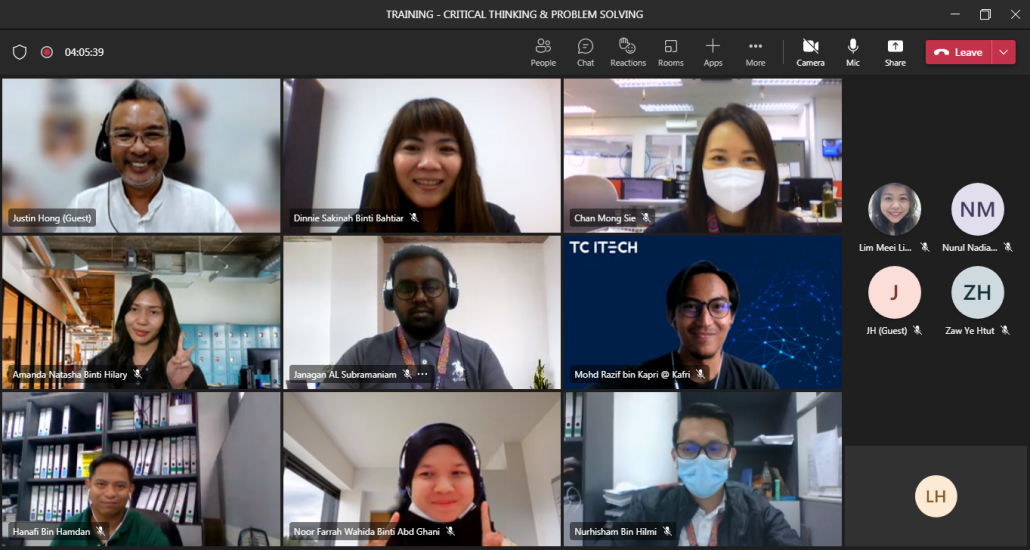
Task: Click muted mic icon beside Lim Meei Li
Action: pos(925,247)
